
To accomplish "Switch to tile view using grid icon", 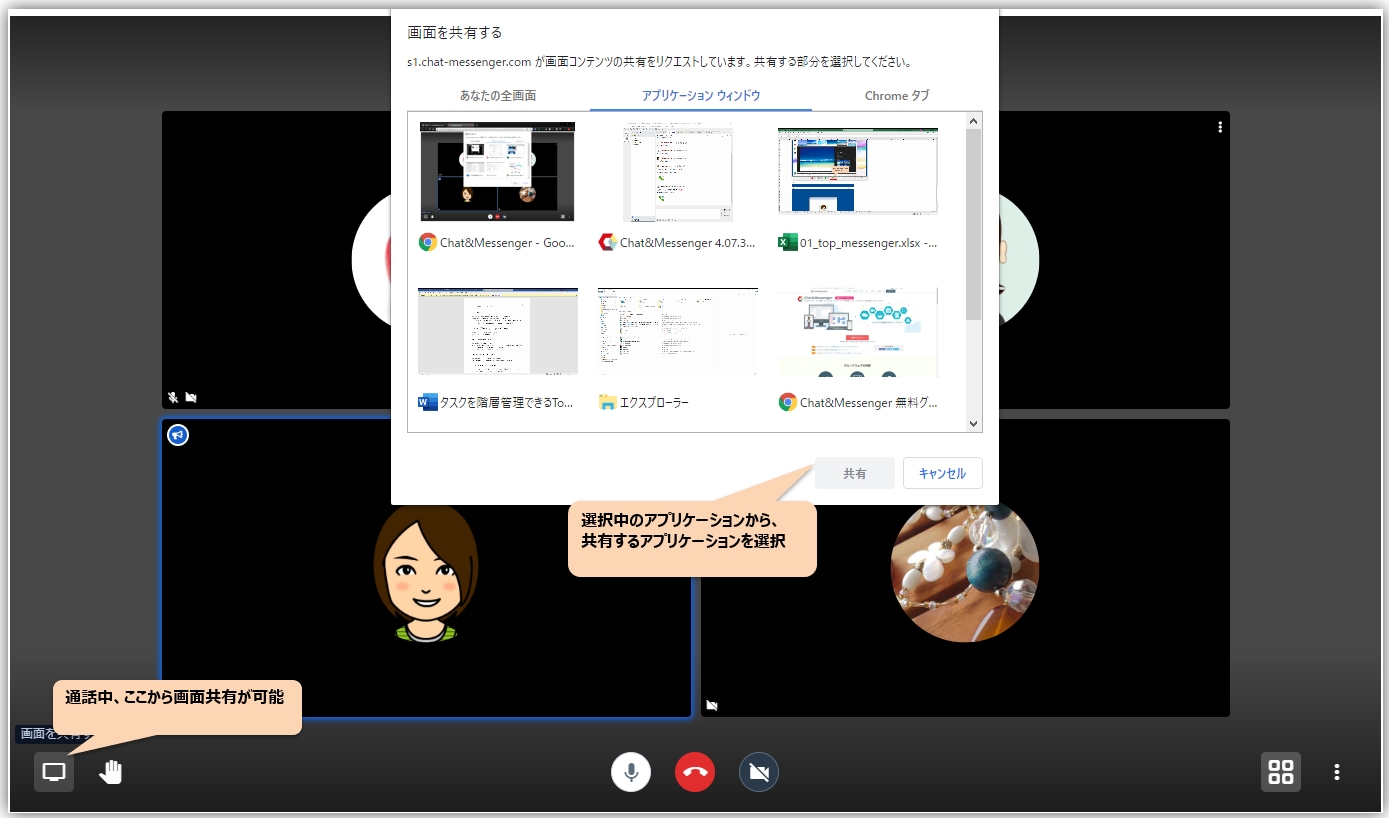I will coord(1281,772).
